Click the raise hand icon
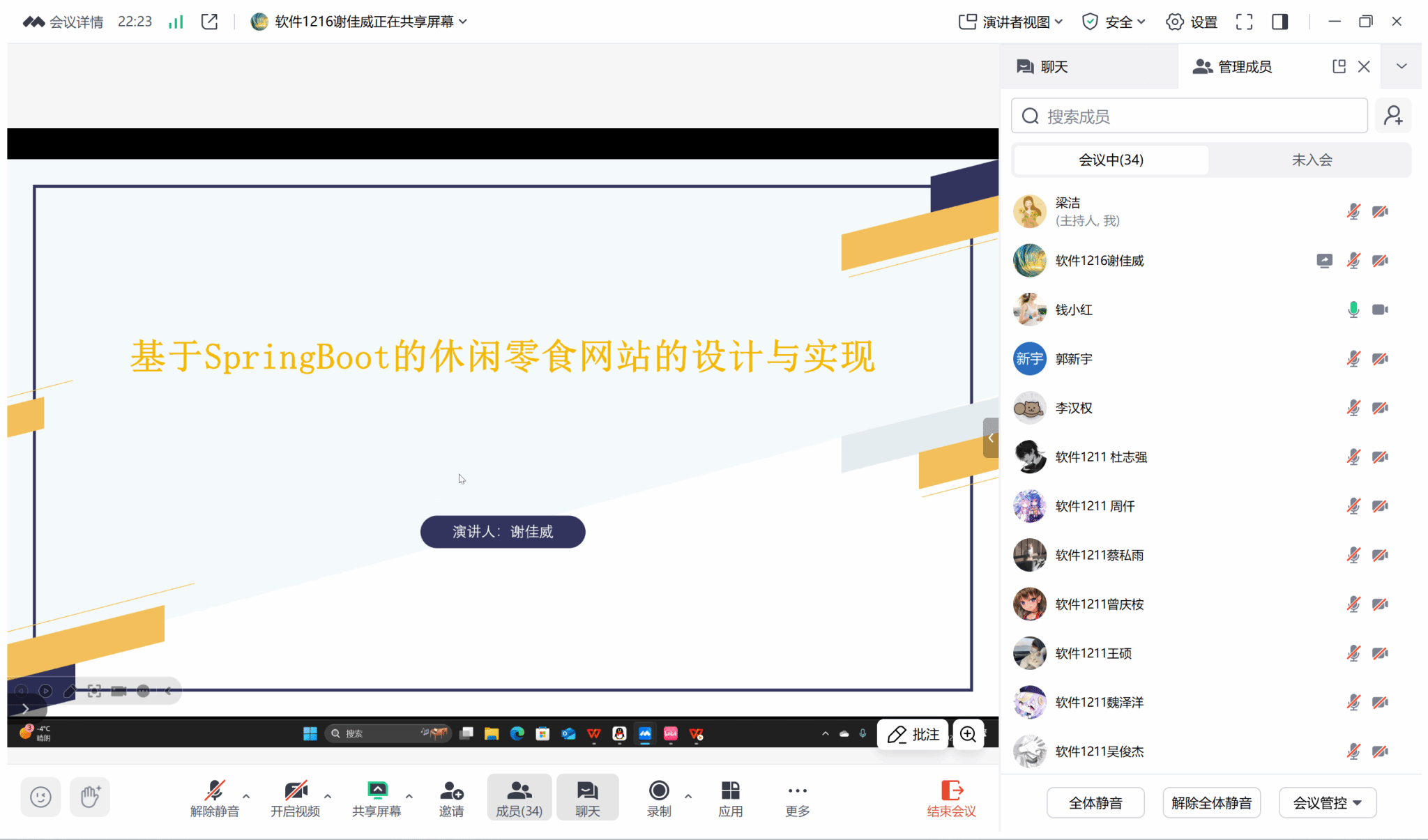Screen dimensions: 1428x840 (x=90, y=797)
